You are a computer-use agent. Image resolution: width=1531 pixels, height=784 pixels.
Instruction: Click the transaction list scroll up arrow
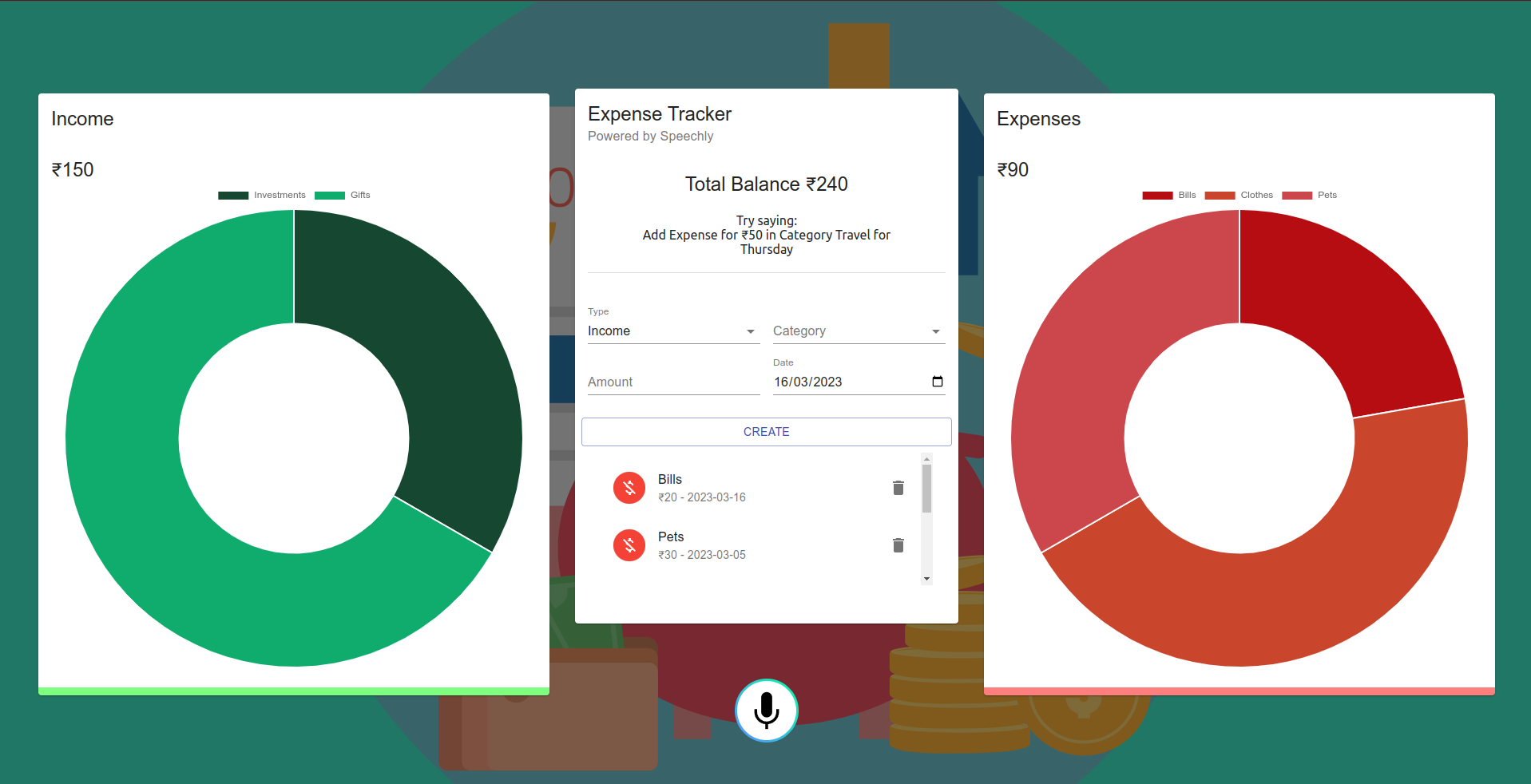tap(926, 459)
